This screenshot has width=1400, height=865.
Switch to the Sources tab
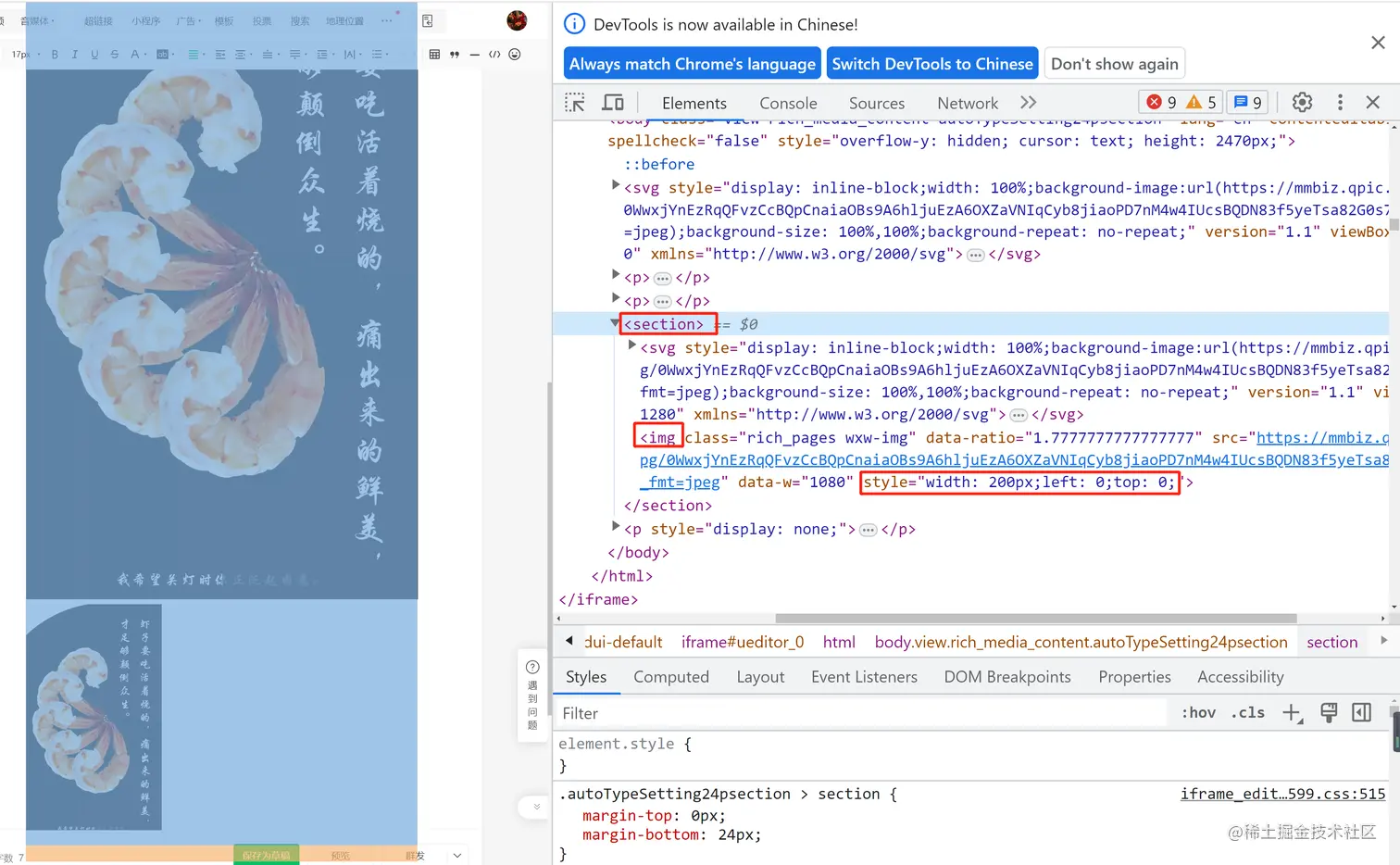coord(877,103)
